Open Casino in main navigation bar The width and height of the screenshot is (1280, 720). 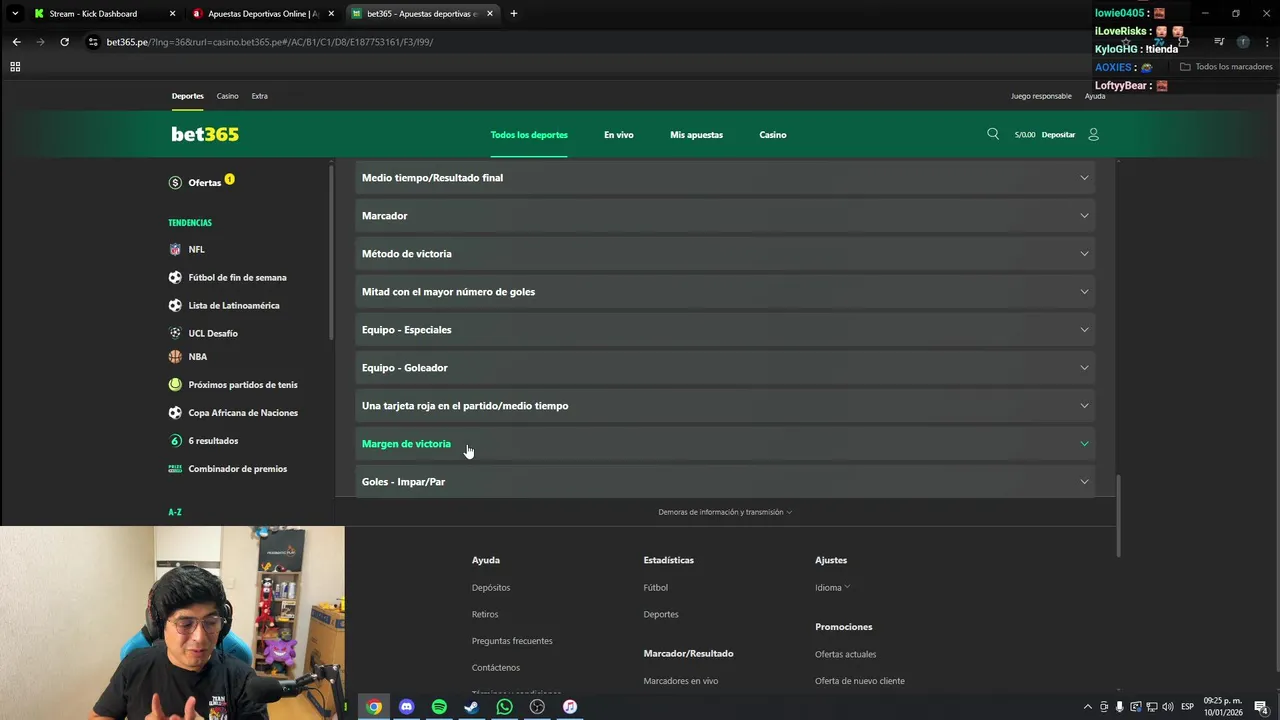click(773, 135)
